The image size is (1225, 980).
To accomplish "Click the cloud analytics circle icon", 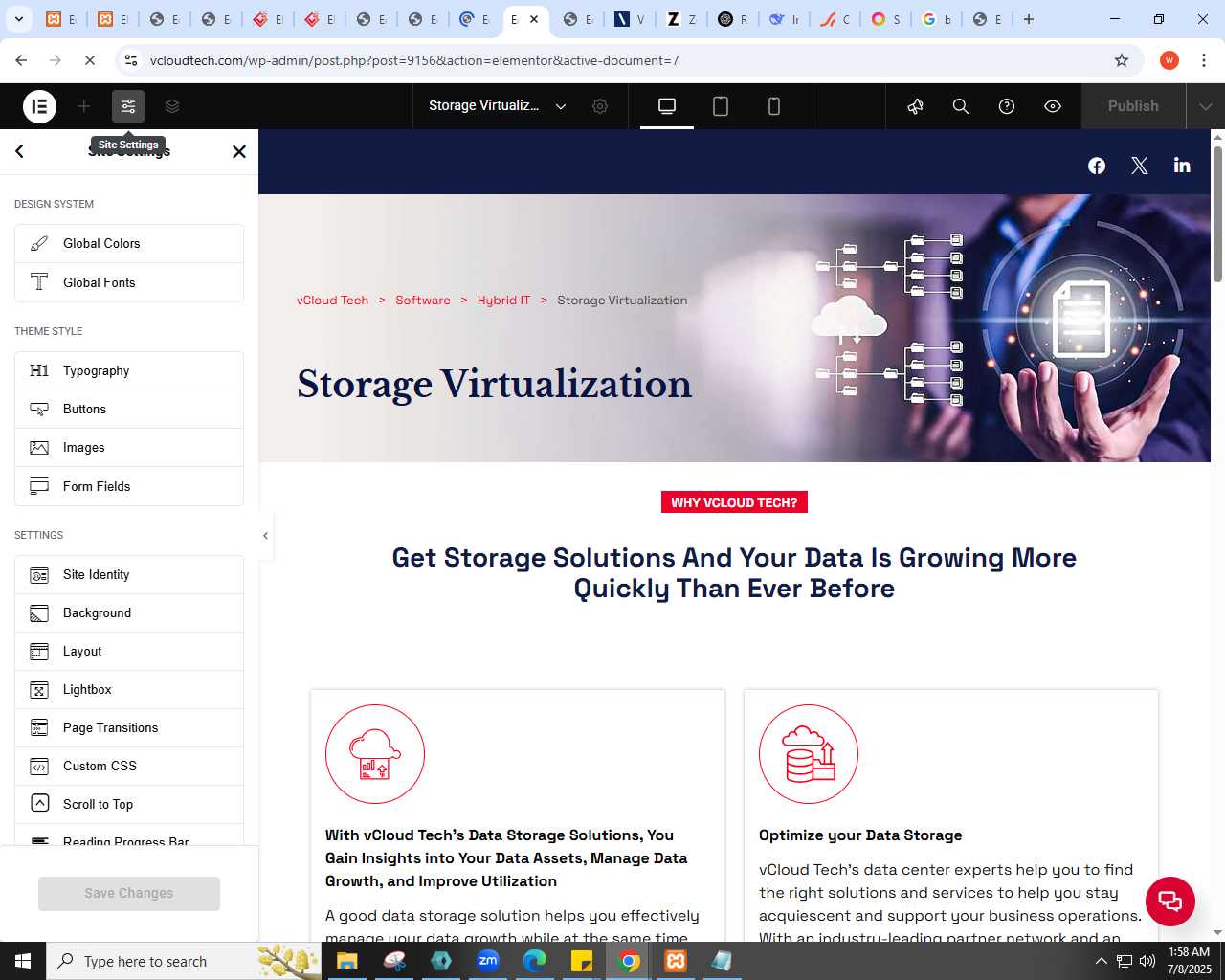I will [x=375, y=754].
